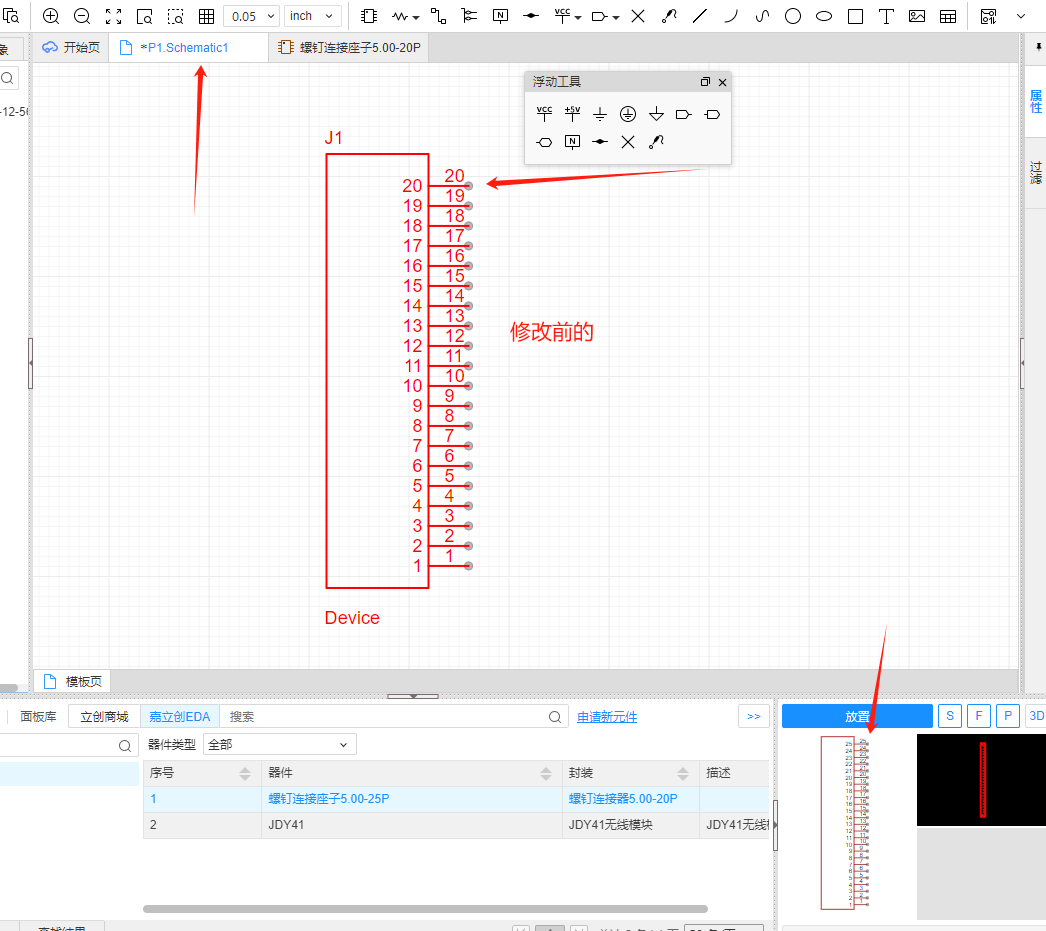Select the net label N tool in floating panel
1046x931 pixels.
[572, 142]
